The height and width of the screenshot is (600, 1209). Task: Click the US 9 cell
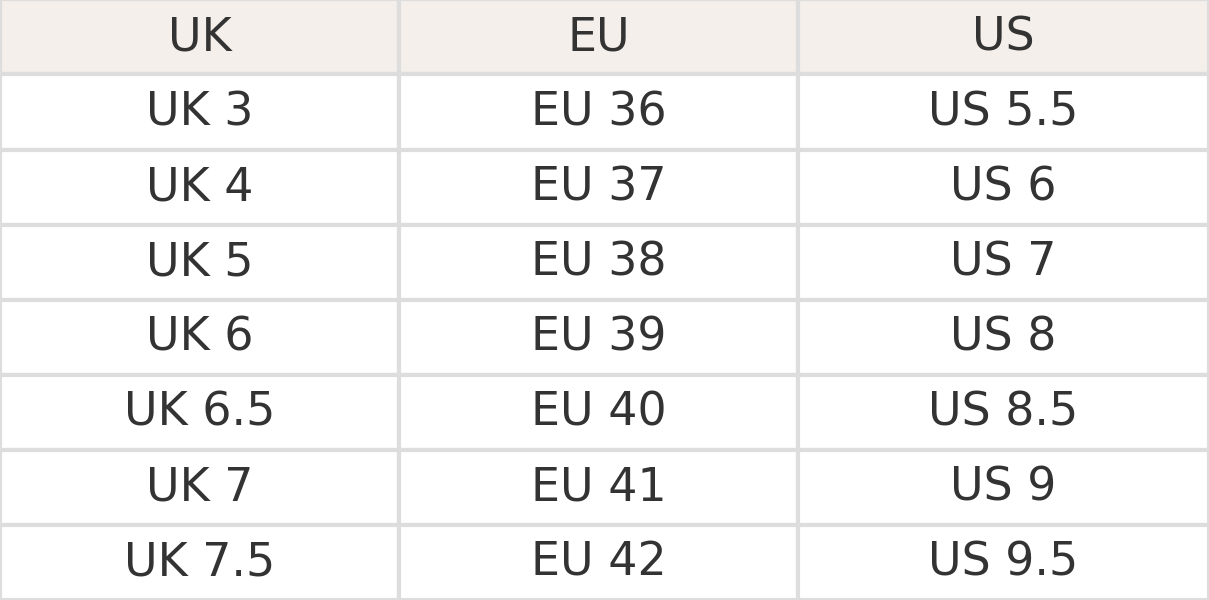1003,486
